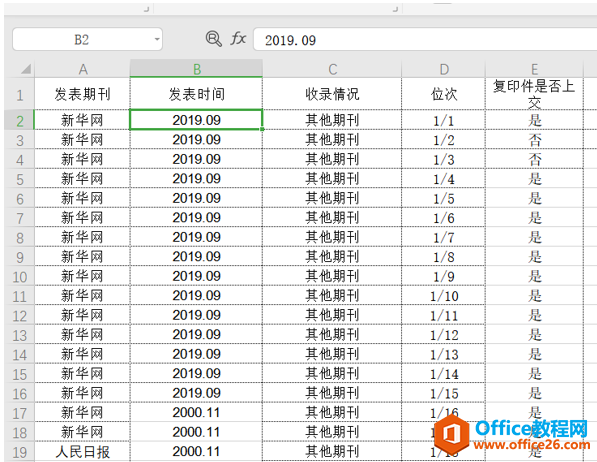Select column D header

tap(444, 69)
